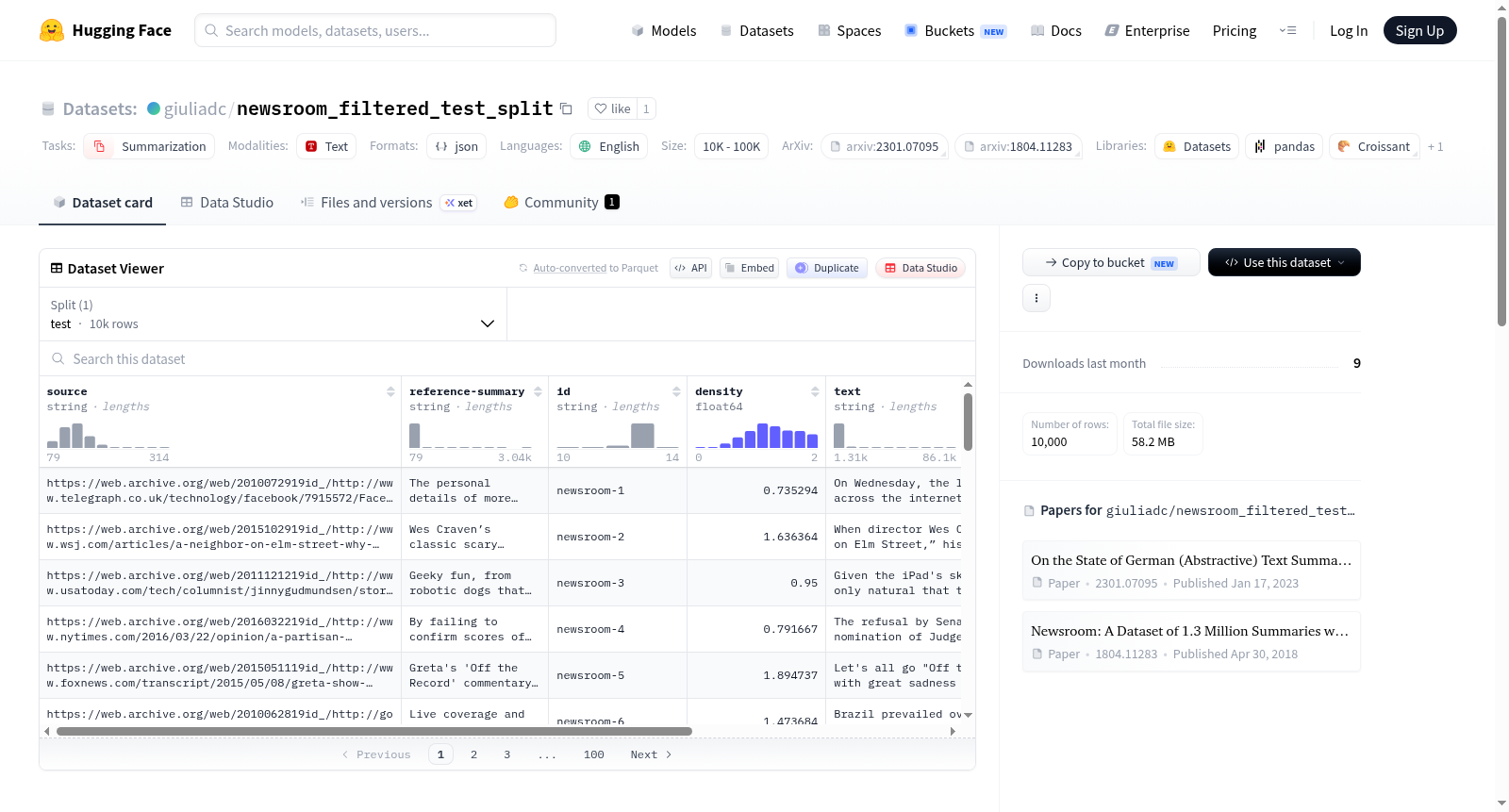Click the API button
The width and height of the screenshot is (1509, 812).
(690, 268)
